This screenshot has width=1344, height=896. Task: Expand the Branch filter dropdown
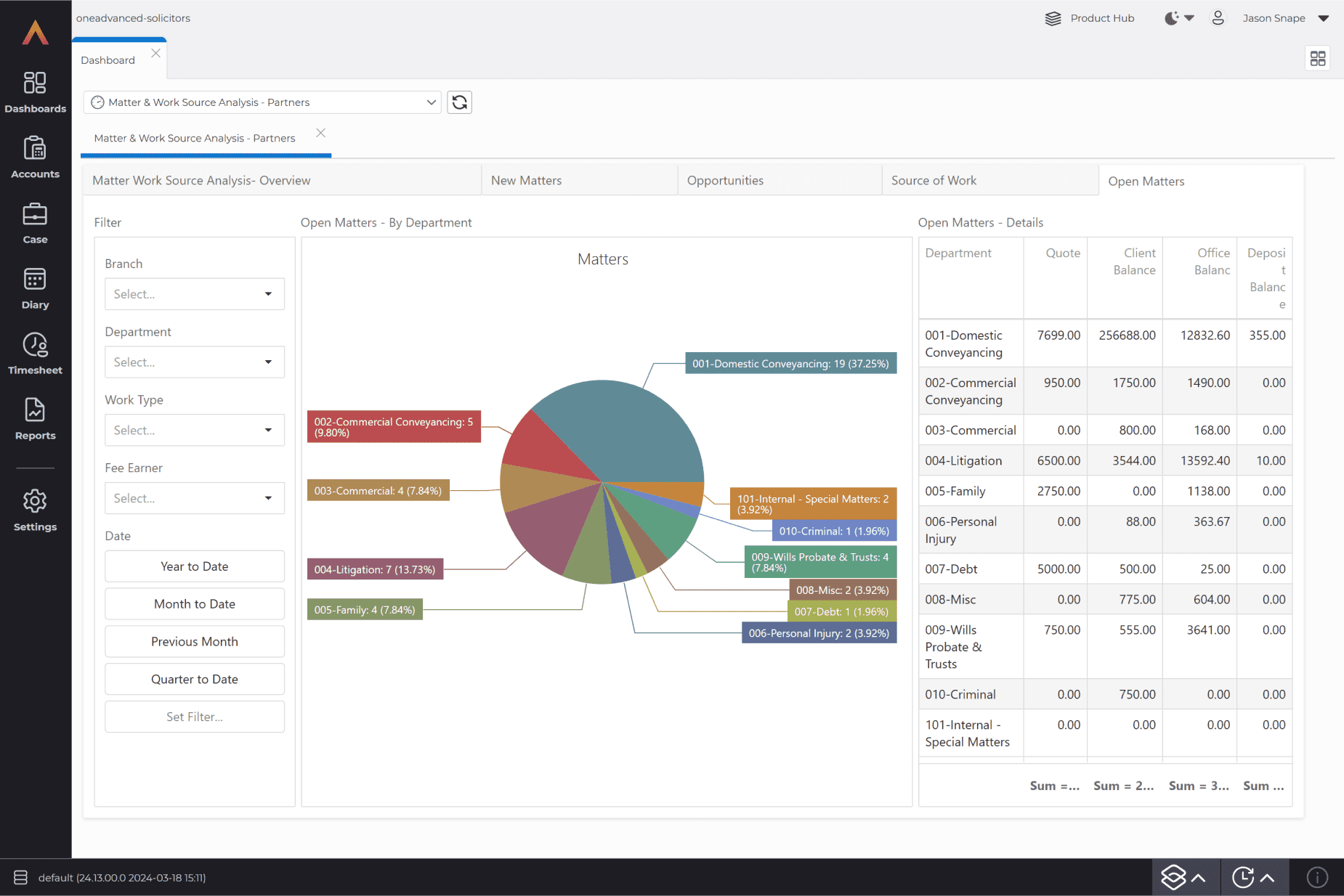tap(194, 294)
